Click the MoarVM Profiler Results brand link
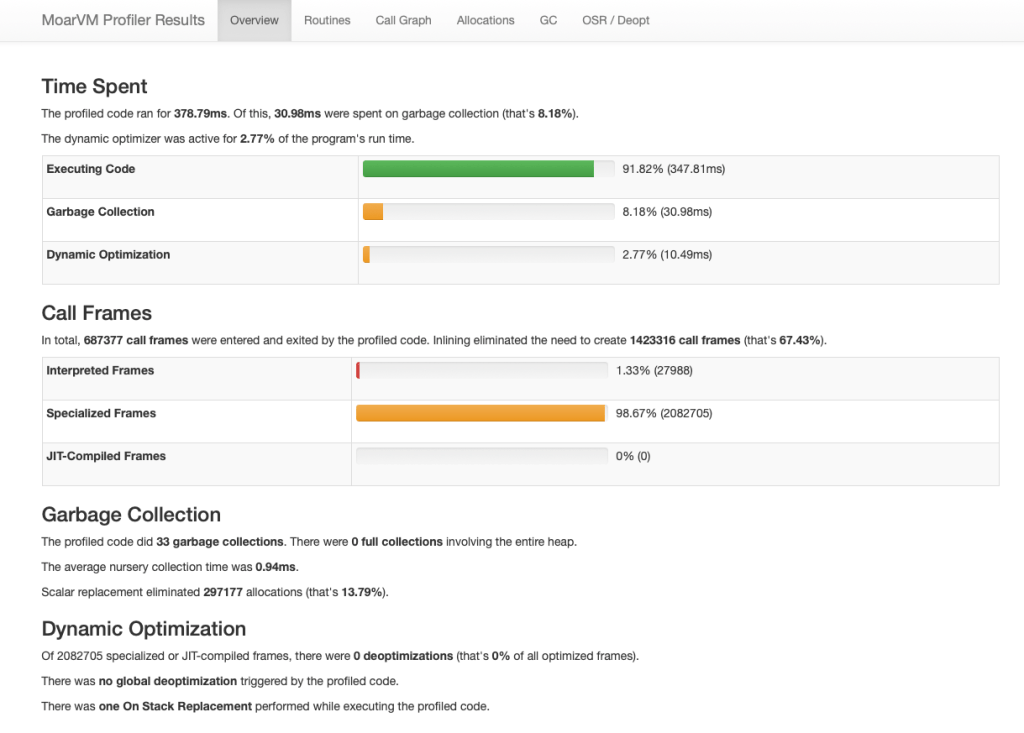1024x733 pixels. [x=123, y=20]
